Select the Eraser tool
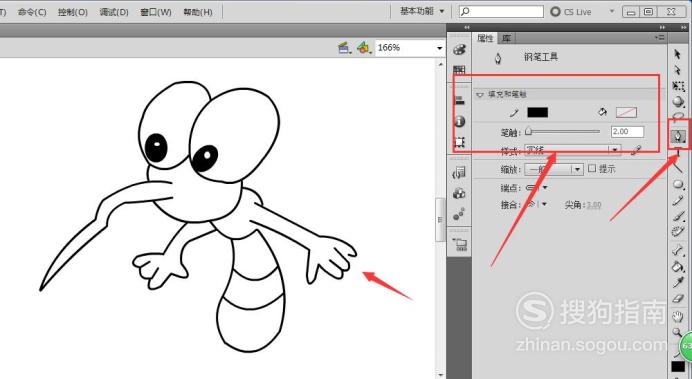Screen dimensions: 692x379 [x=678, y=299]
